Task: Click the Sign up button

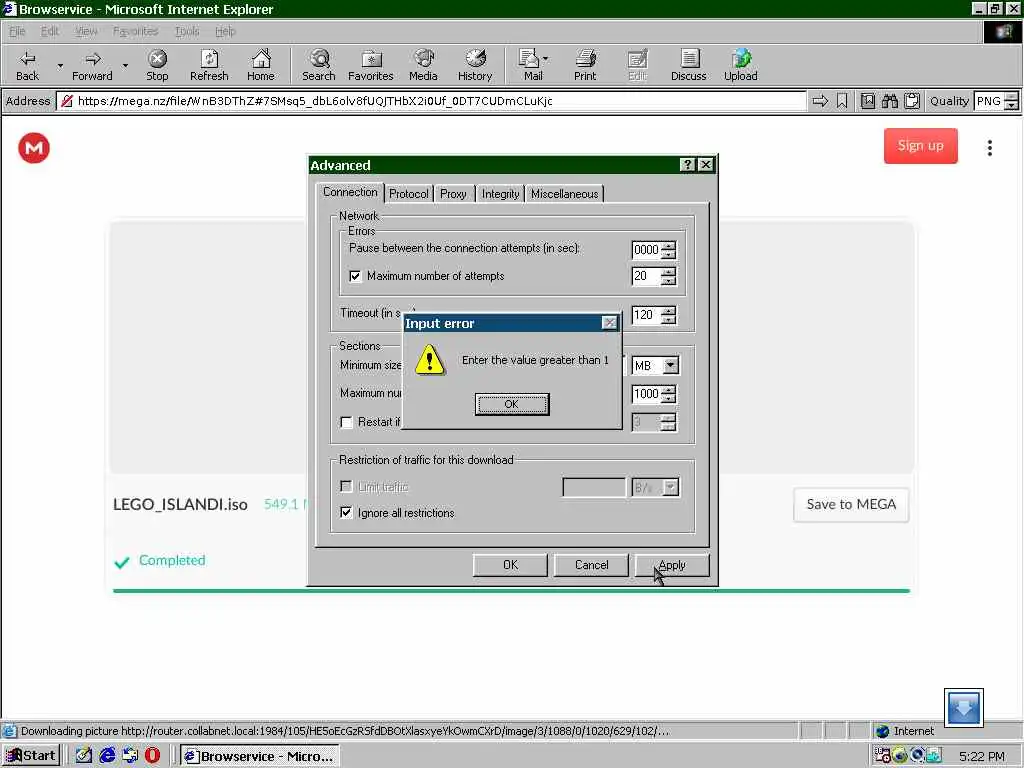Action: point(921,146)
